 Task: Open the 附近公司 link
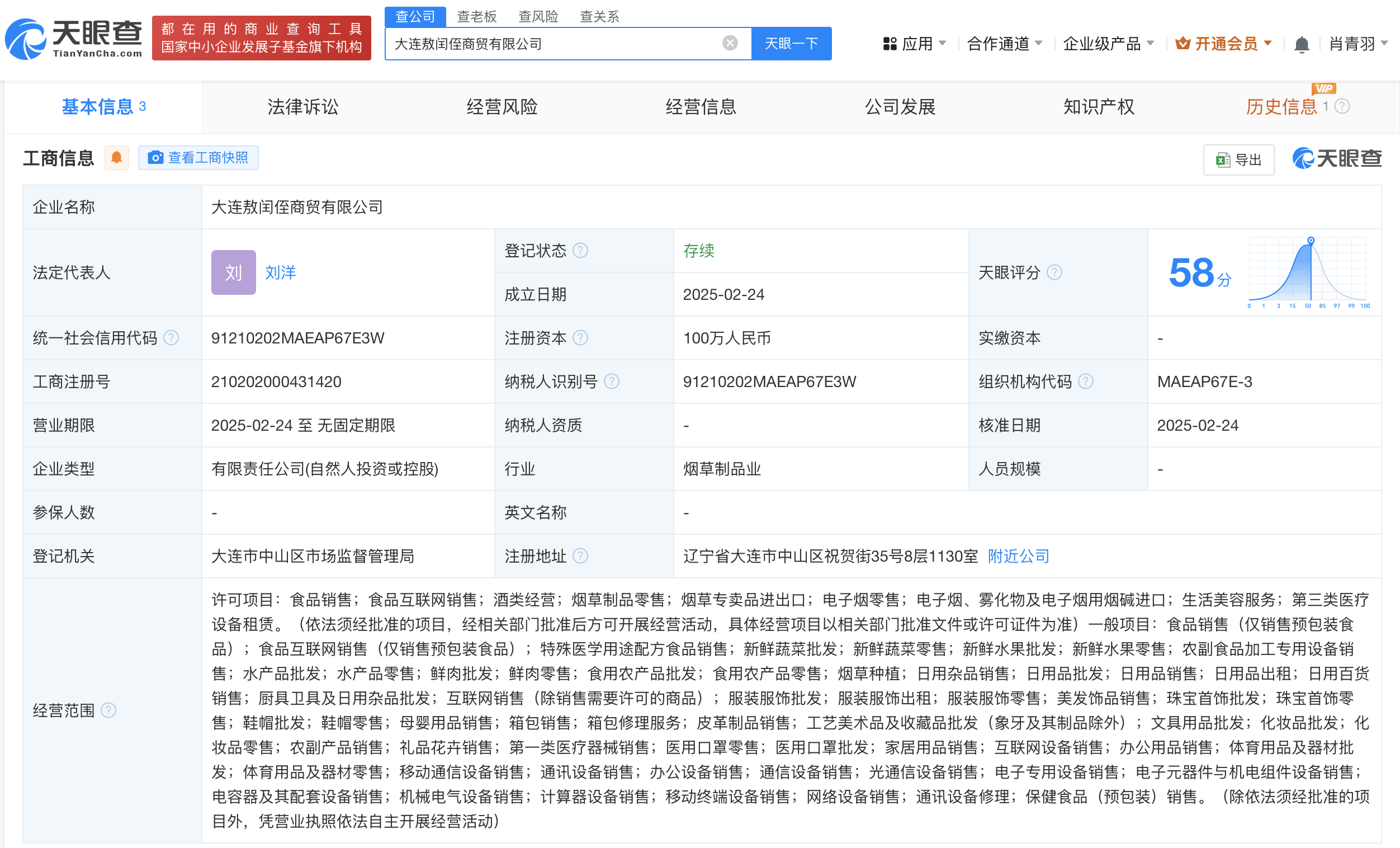point(1018,555)
